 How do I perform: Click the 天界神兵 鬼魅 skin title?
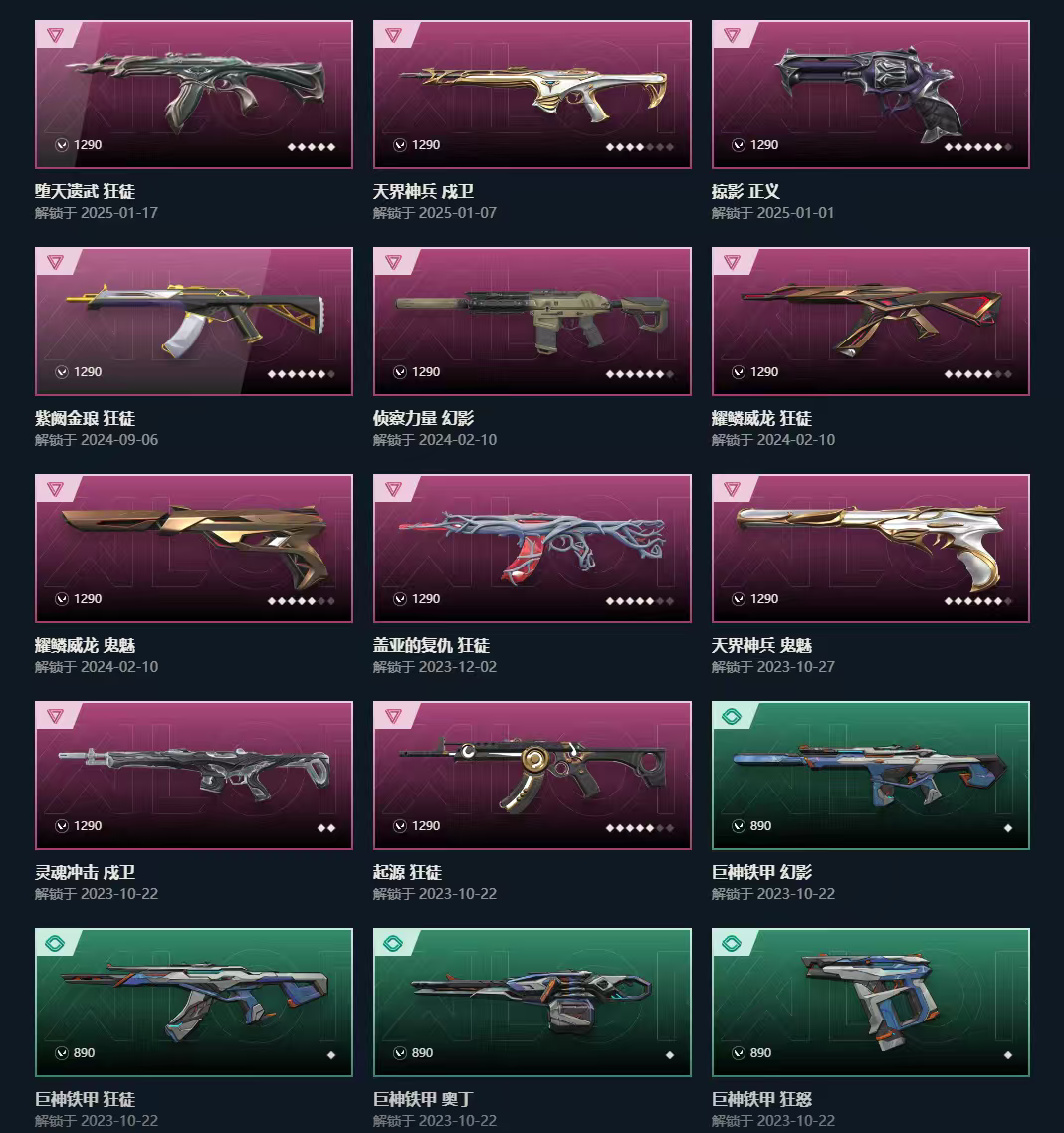tap(761, 645)
